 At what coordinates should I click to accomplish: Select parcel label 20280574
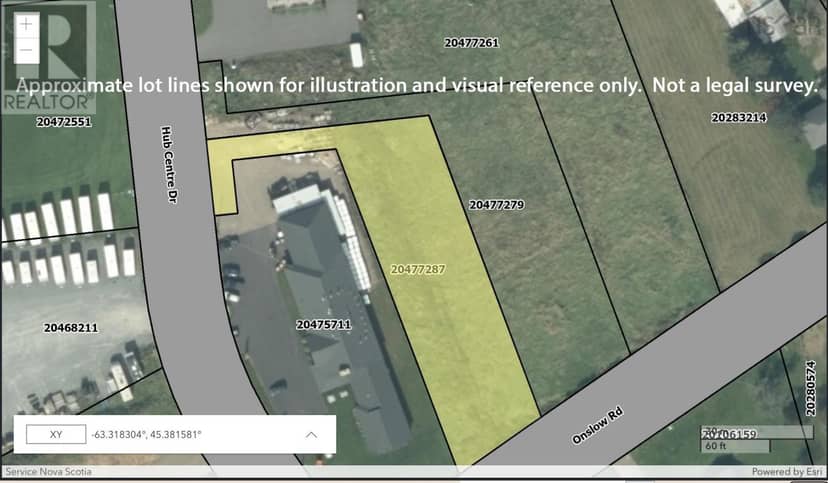click(x=812, y=389)
